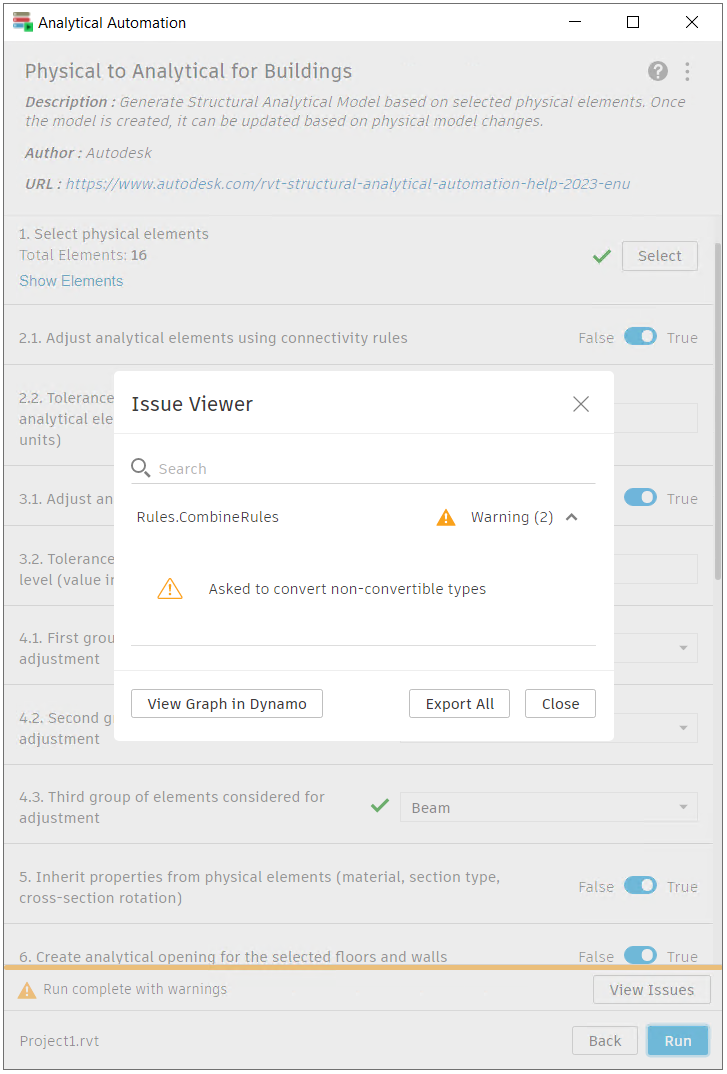Viewport: 727px width, 1074px height.
Task: Enable connectivity rules adjustment toggle
Action: pos(640,337)
